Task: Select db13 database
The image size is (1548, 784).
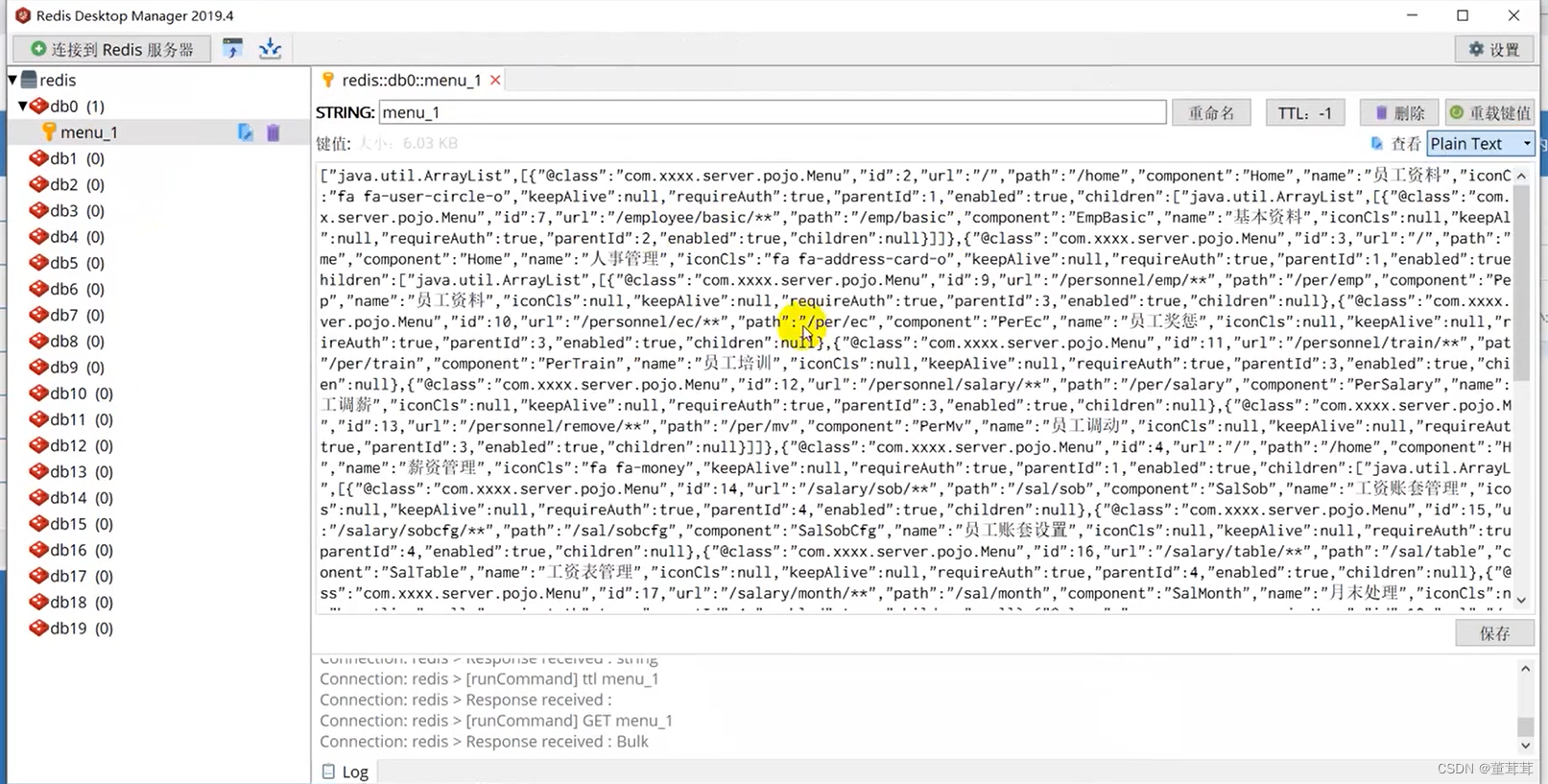Action: tap(82, 471)
